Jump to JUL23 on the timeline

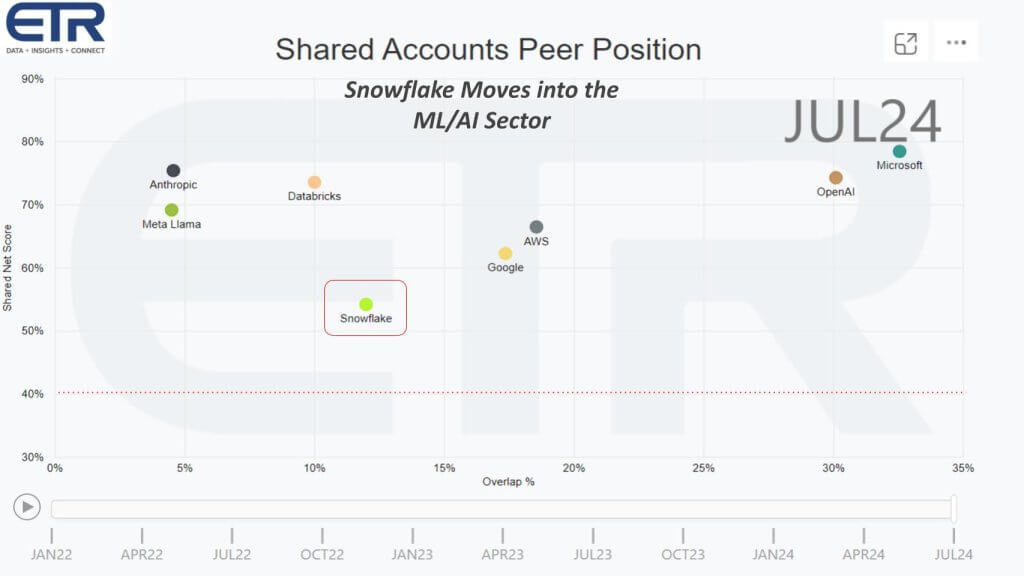(593, 554)
